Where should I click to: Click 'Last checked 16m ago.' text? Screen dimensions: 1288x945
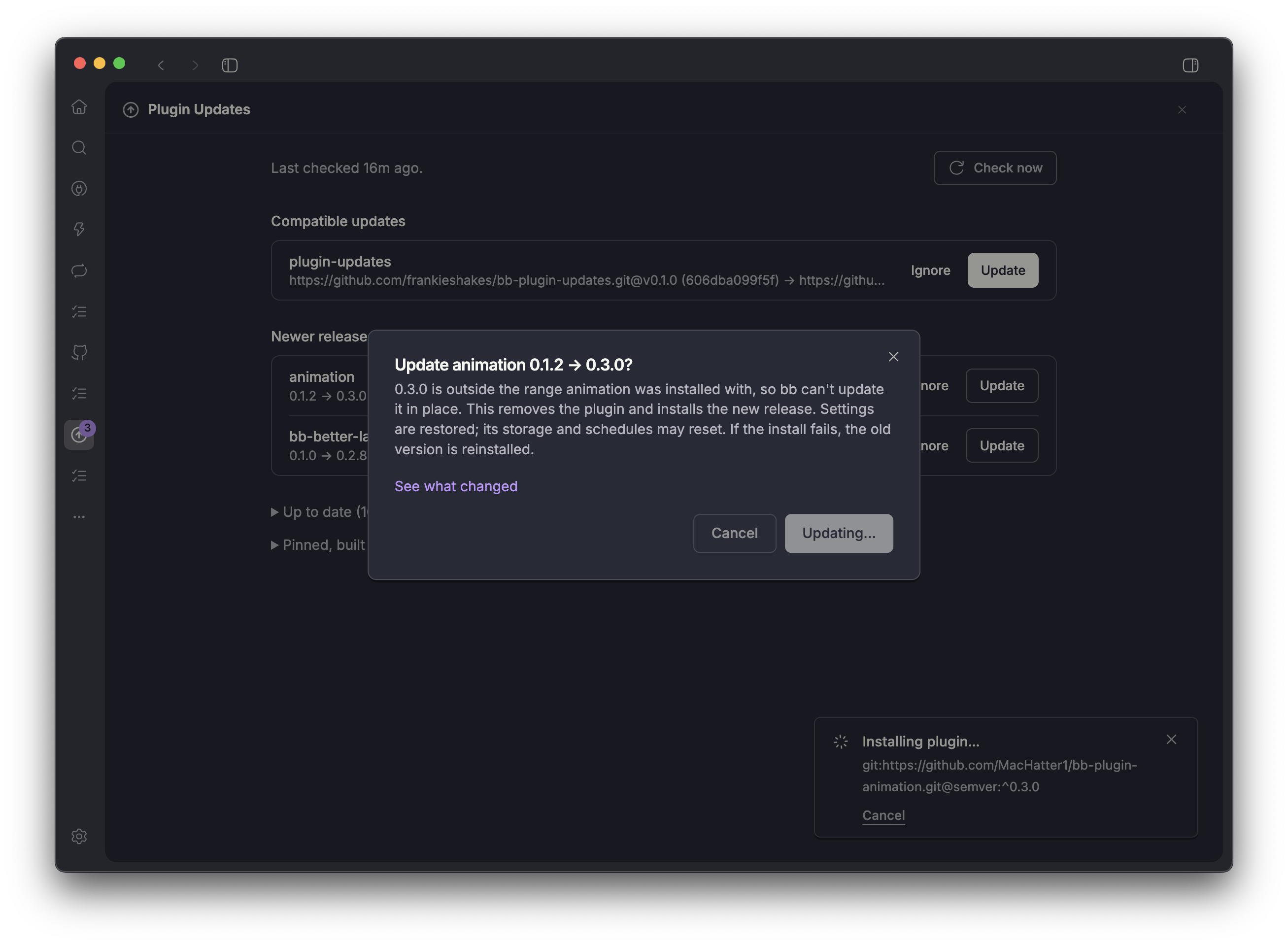(346, 168)
